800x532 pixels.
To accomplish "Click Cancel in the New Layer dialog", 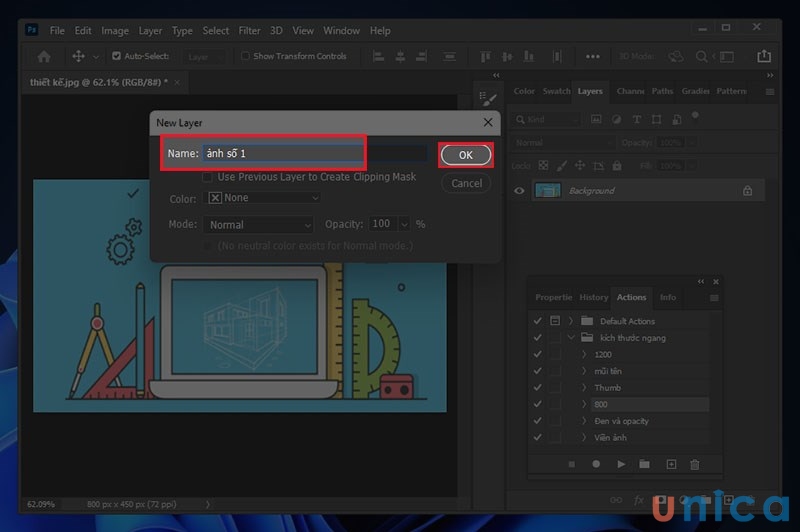I will point(466,183).
